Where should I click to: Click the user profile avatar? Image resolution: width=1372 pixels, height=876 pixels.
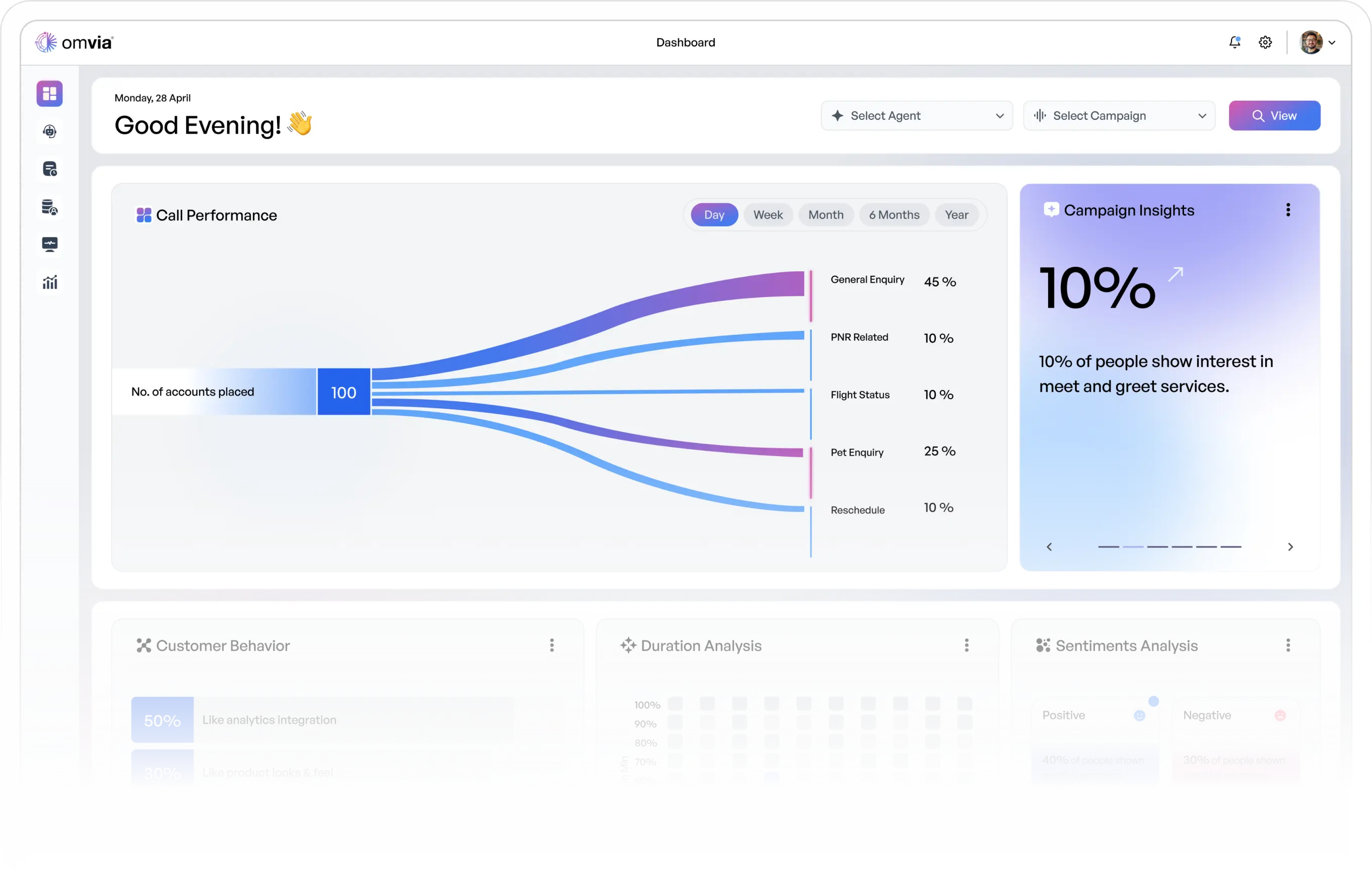click(x=1311, y=42)
